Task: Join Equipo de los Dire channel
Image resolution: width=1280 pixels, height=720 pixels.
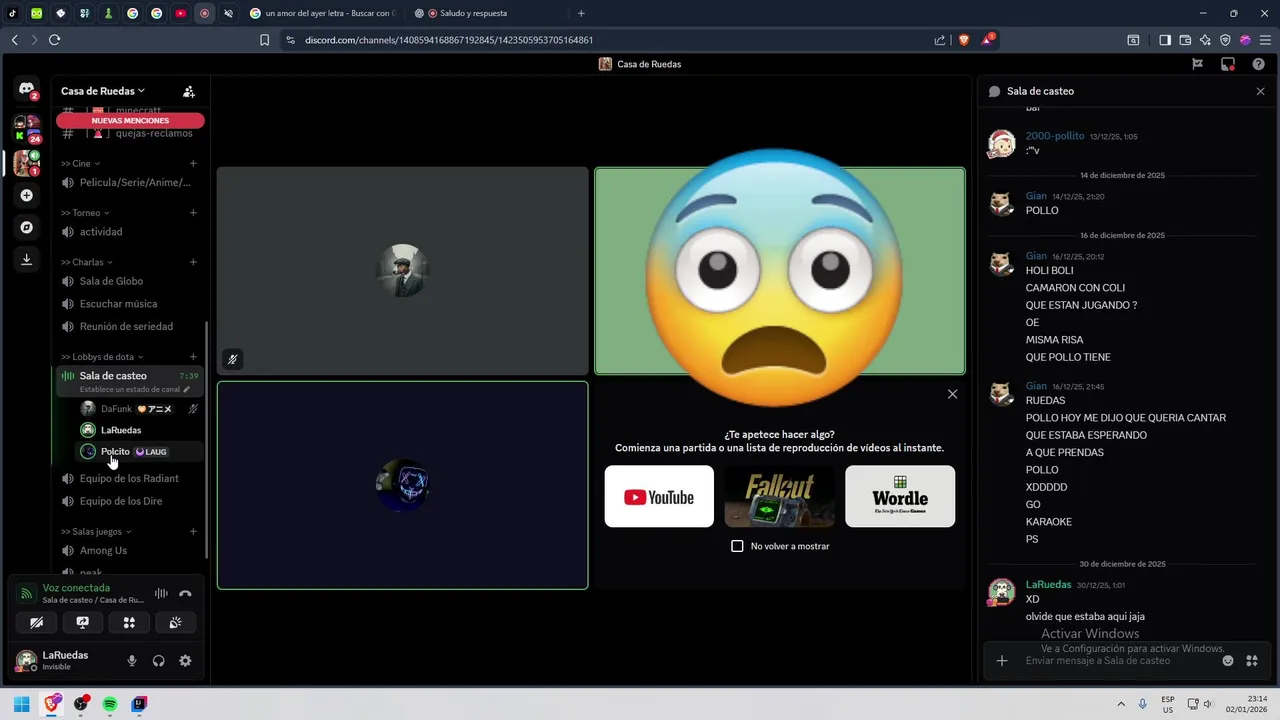Action: point(130,501)
